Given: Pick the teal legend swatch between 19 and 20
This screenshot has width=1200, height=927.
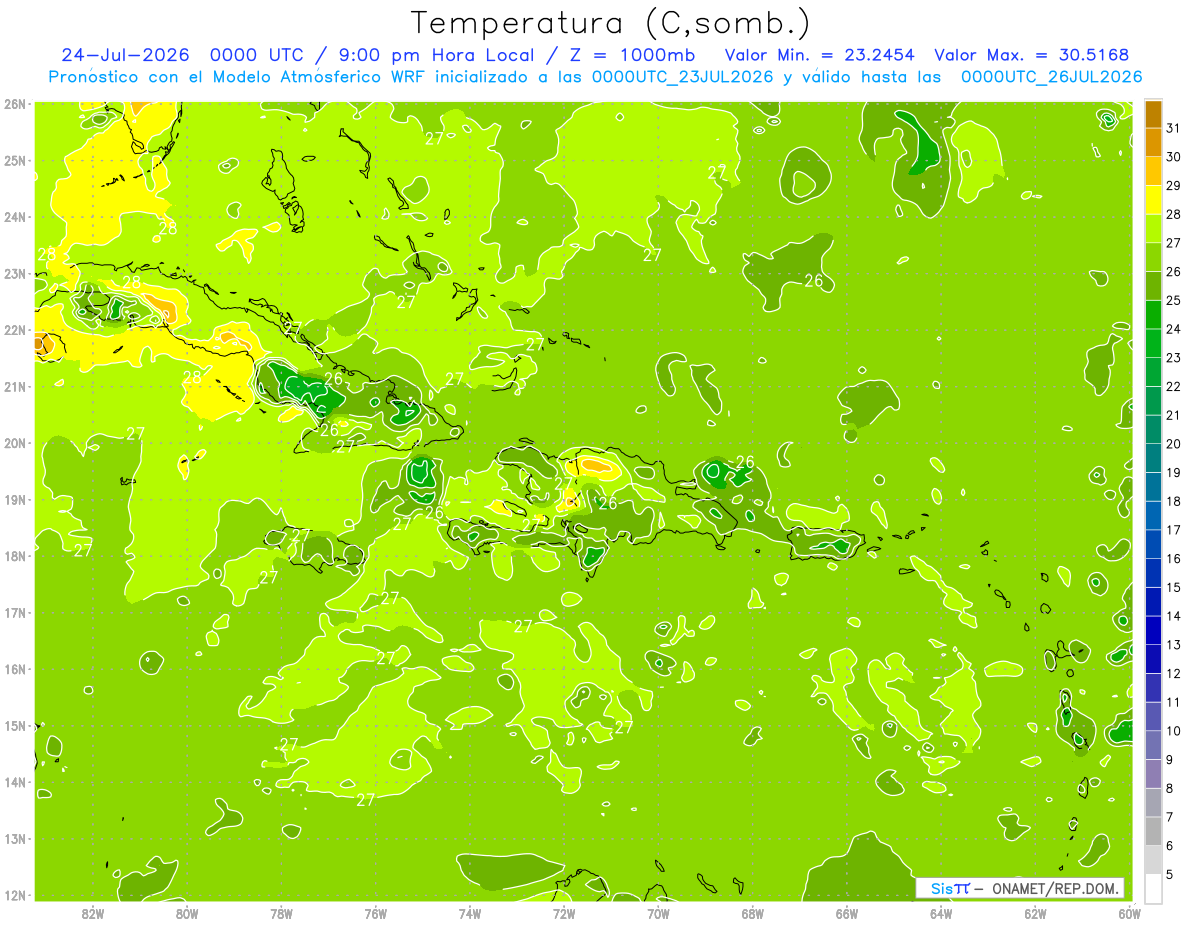Looking at the screenshot, I should (x=1153, y=457).
